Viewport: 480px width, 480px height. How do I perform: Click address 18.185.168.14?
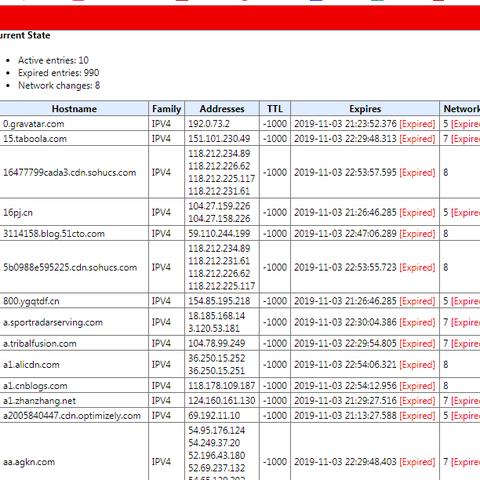pos(217,316)
